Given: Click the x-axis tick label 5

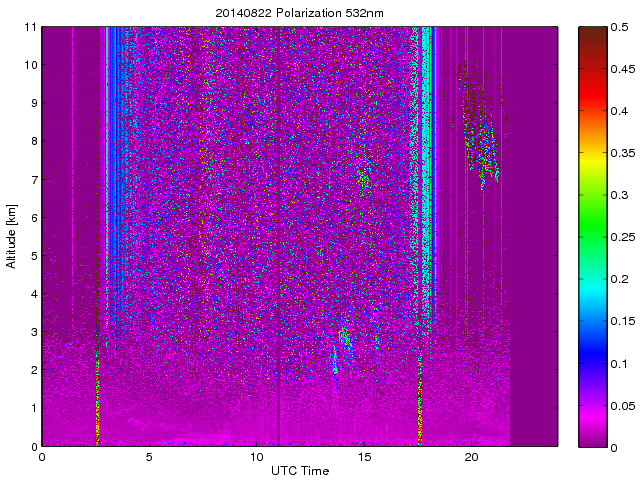Looking at the screenshot, I should (149, 457).
